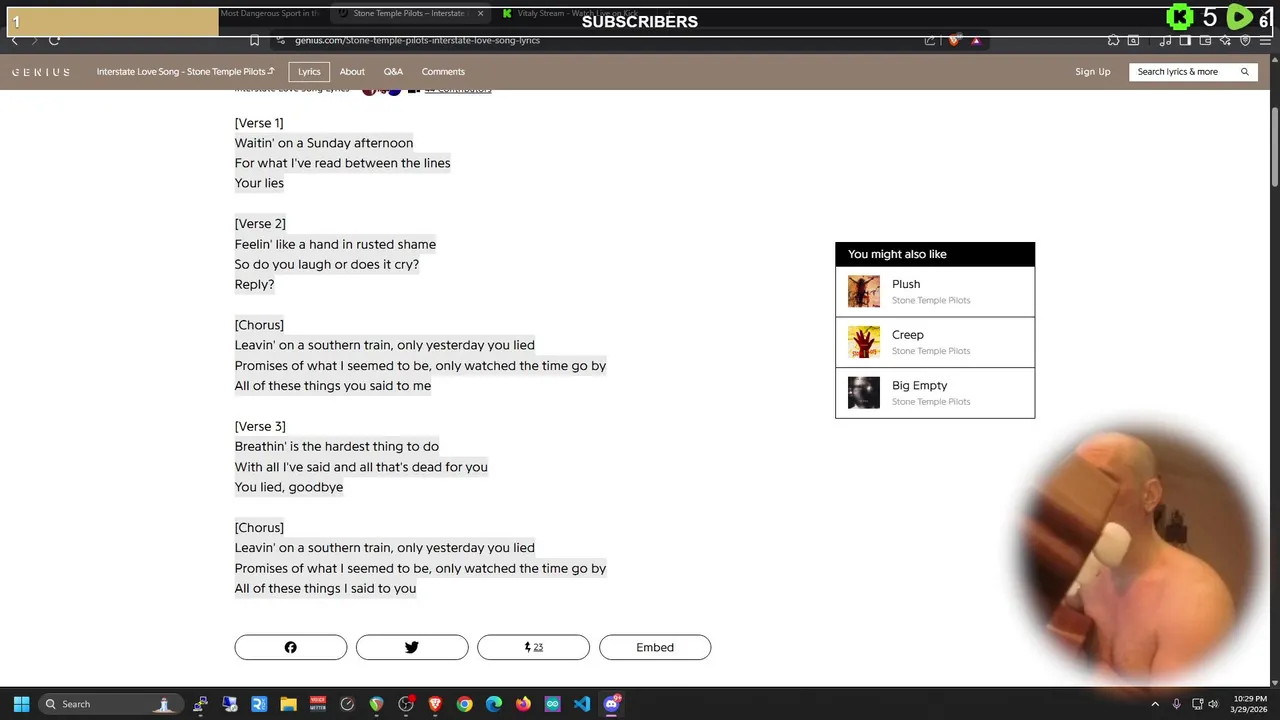Click the browser Back arrow
The image size is (1280, 720).
14,40
